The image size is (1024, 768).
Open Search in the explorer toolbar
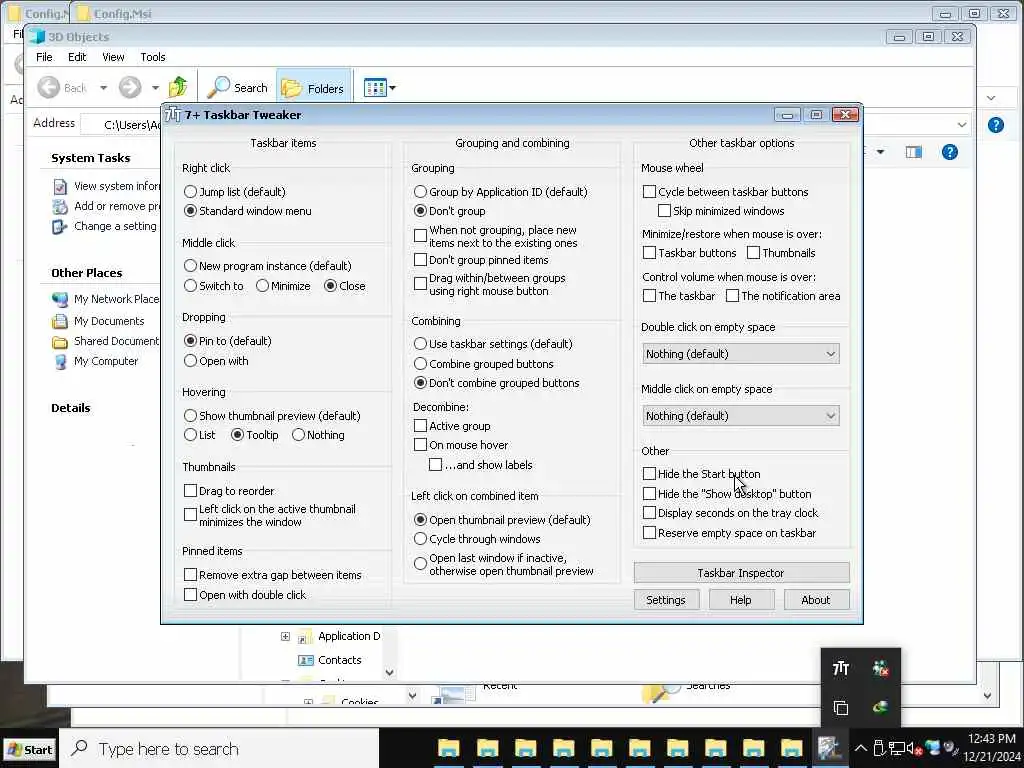(x=238, y=88)
